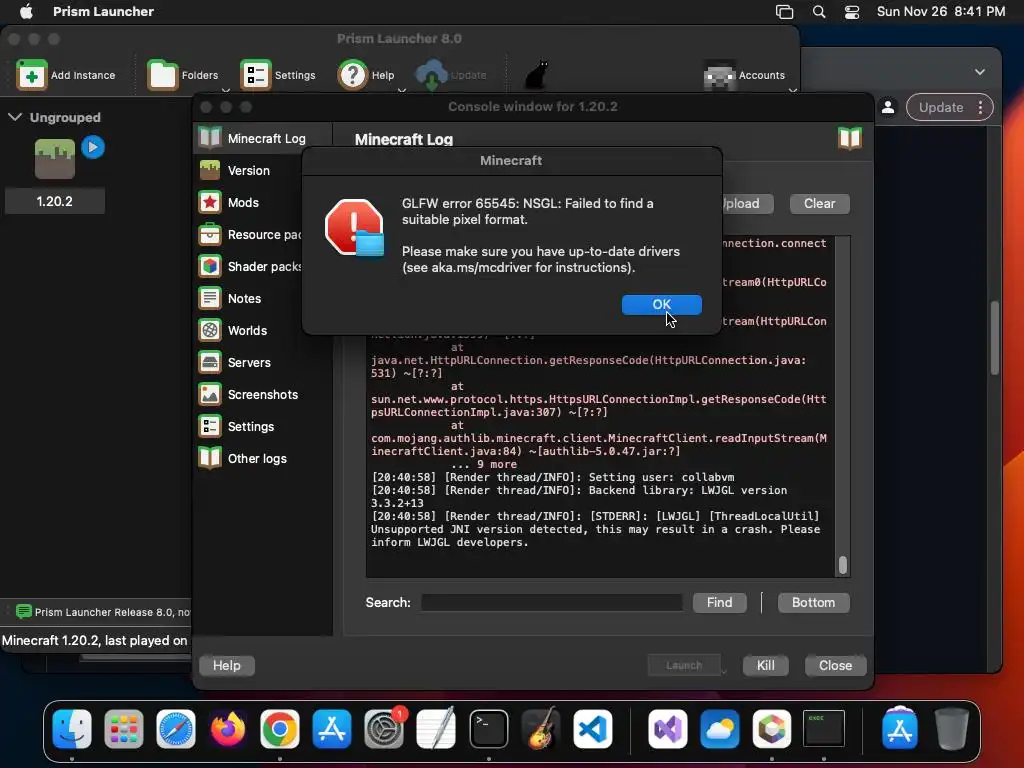This screenshot has width=1024, height=768.
Task: Expand the Folders dropdown arrow
Action: pos(226,89)
